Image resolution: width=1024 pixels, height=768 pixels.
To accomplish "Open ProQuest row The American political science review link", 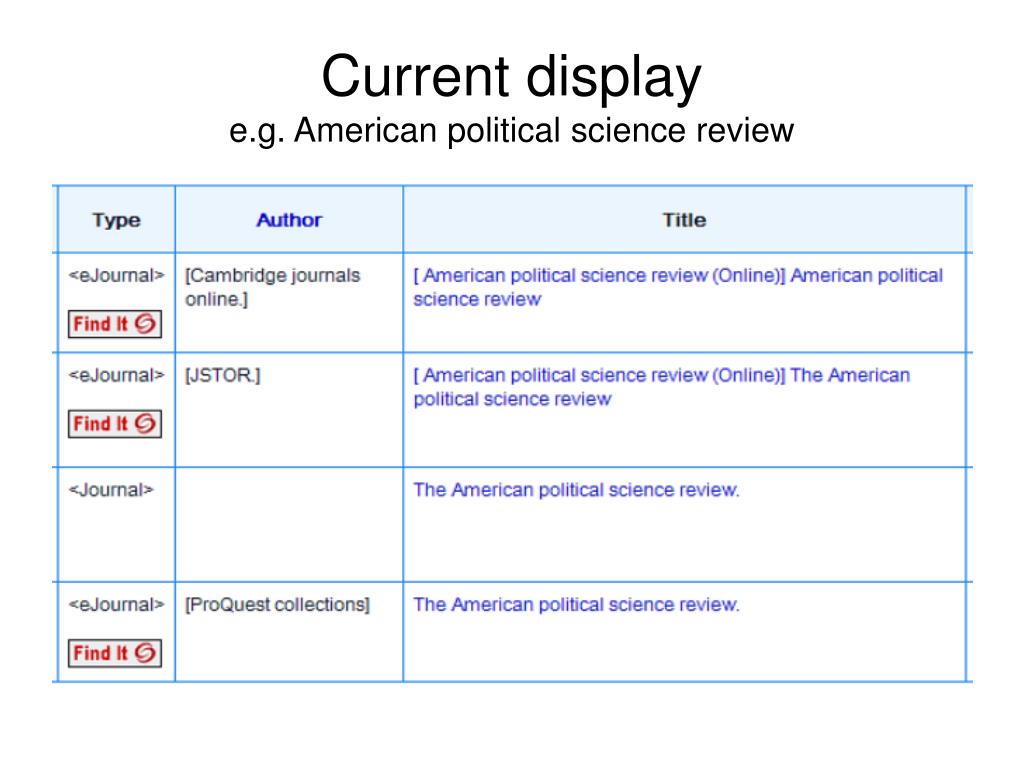I will point(576,605).
